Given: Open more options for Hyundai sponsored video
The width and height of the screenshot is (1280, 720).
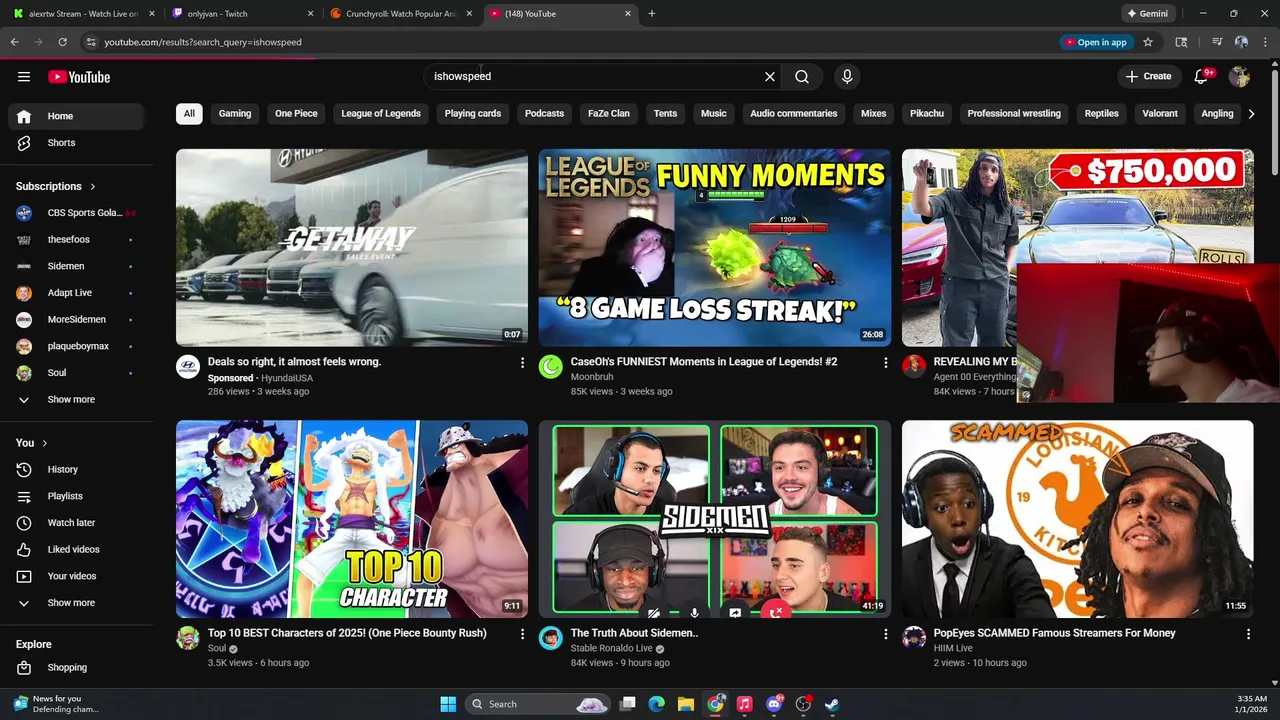Looking at the screenshot, I should [x=522, y=363].
